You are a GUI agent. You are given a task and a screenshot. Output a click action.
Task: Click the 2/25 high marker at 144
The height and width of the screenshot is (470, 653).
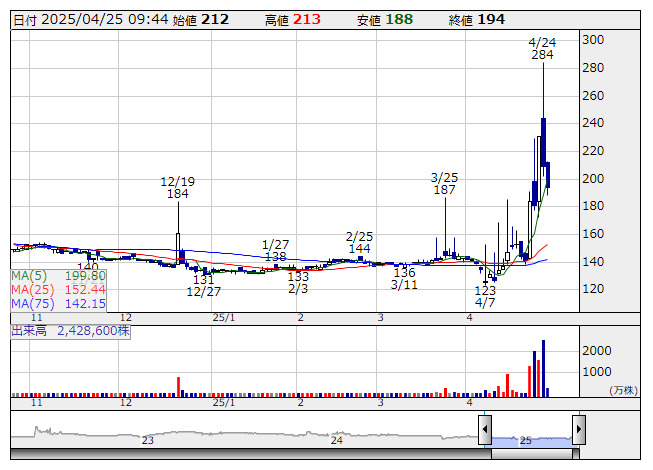click(x=359, y=242)
